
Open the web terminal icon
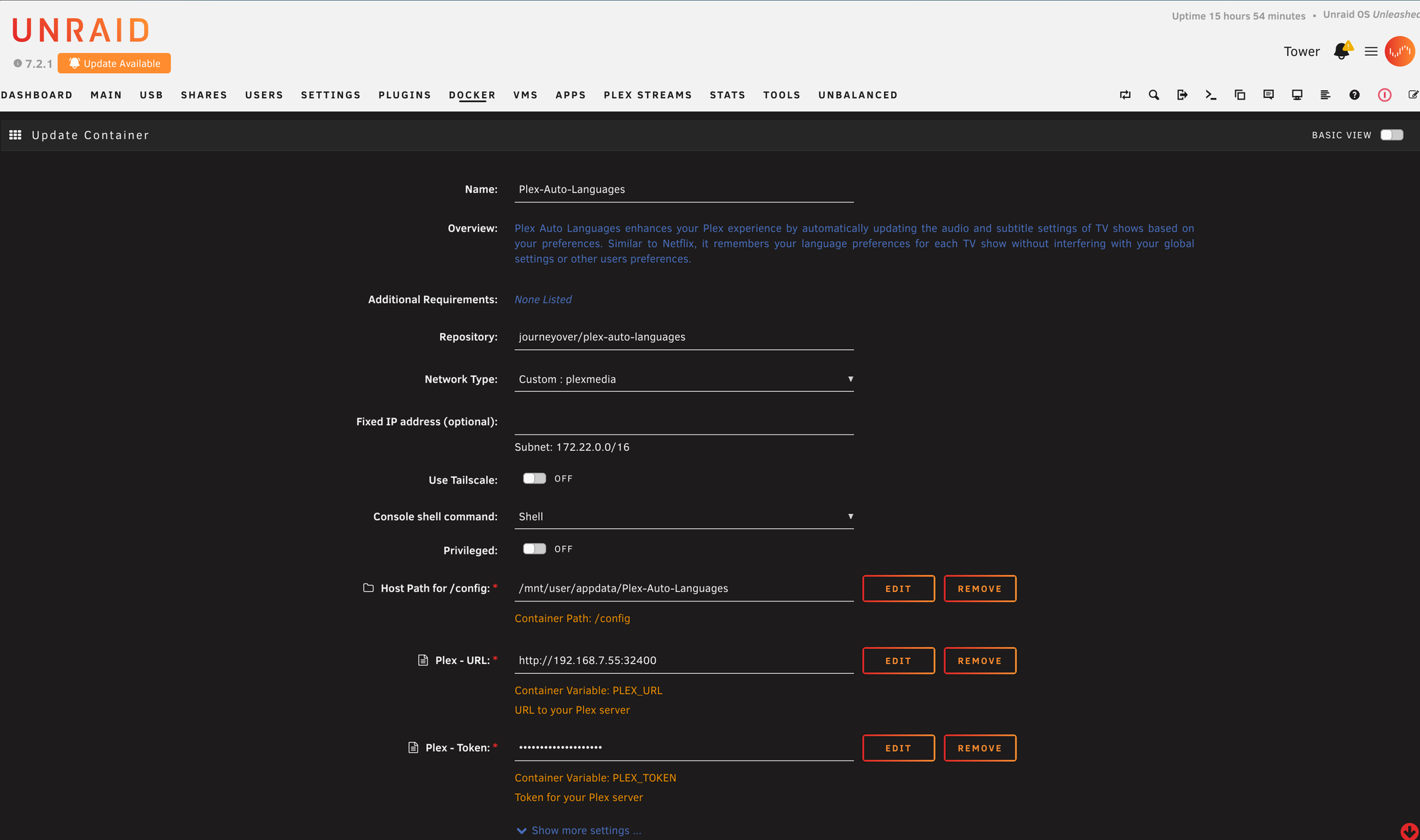(1211, 95)
